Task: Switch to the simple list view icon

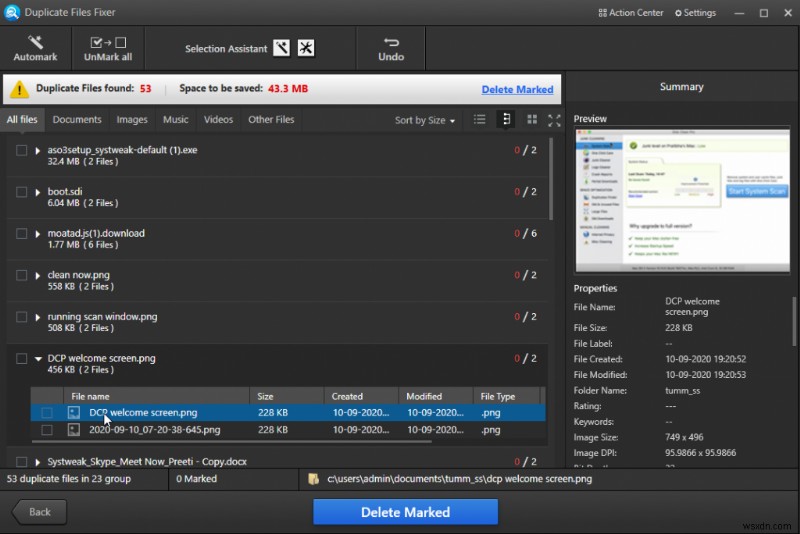Action: click(x=479, y=119)
